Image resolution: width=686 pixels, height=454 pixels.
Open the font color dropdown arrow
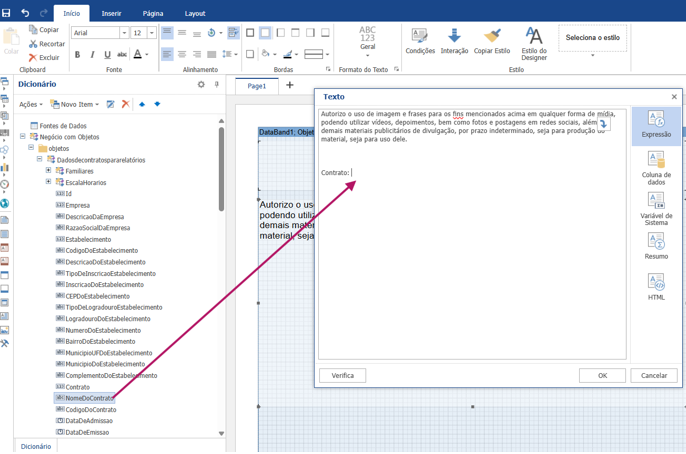click(x=147, y=55)
